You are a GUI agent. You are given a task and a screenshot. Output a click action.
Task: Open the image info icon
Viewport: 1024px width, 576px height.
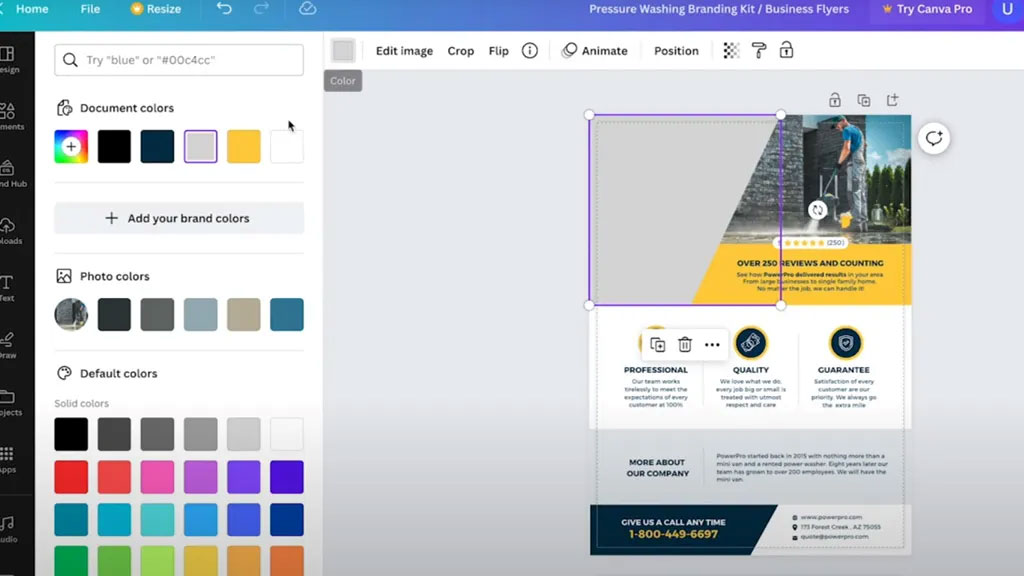[x=530, y=51]
